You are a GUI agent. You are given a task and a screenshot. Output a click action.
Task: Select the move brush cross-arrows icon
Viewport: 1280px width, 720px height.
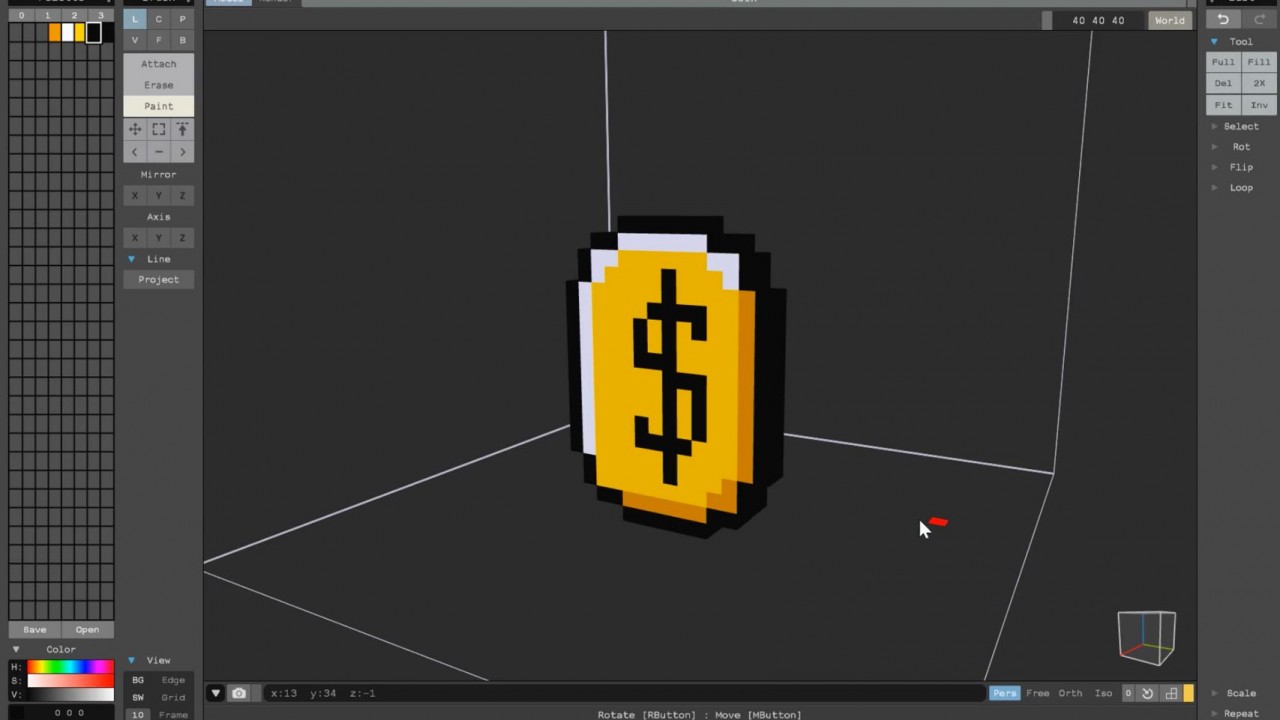pyautogui.click(x=135, y=129)
